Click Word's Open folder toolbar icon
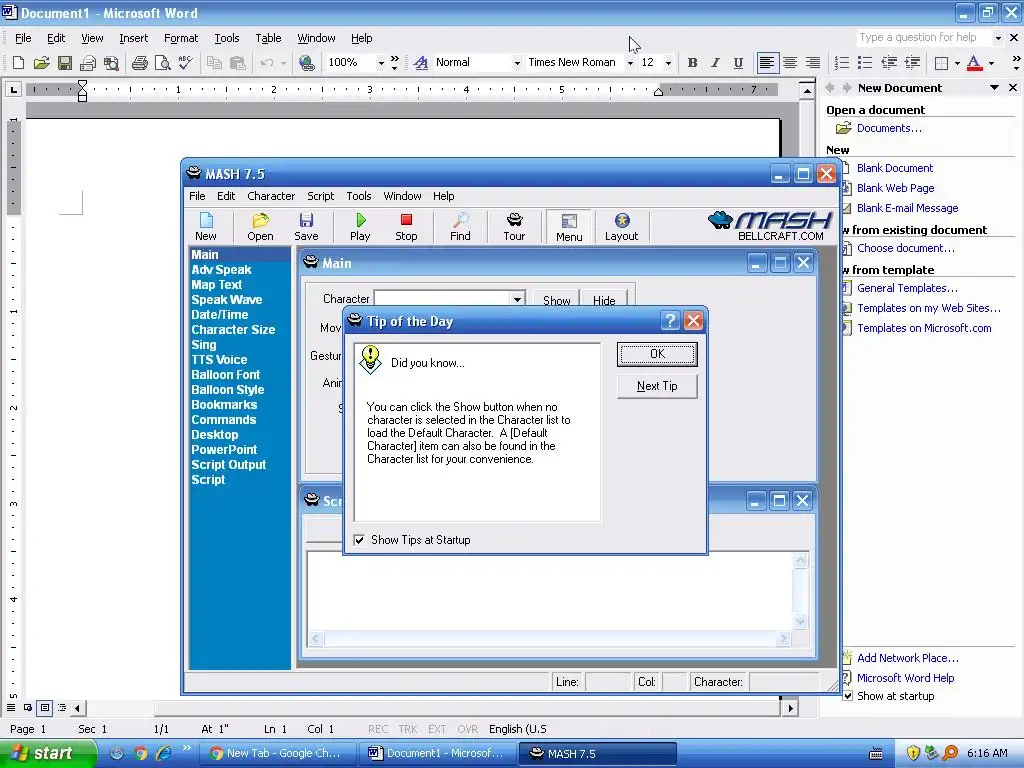1024x768 pixels. pyautogui.click(x=41, y=63)
